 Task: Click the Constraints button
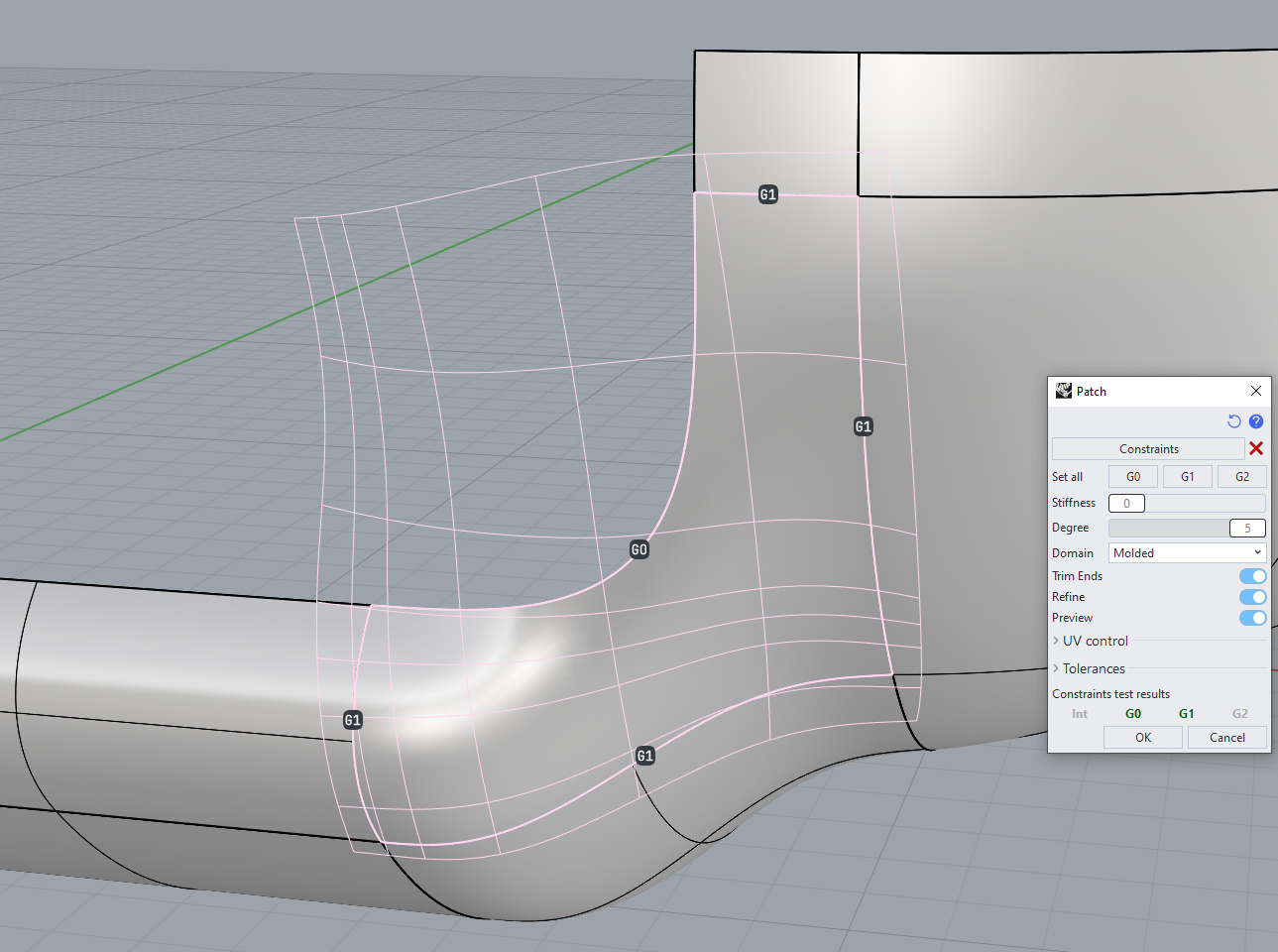pos(1148,449)
